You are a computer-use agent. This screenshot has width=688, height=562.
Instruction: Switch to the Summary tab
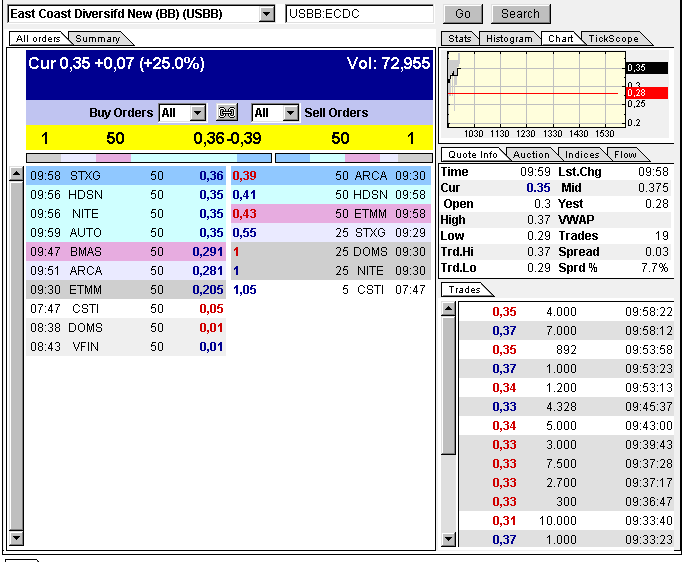(98, 39)
